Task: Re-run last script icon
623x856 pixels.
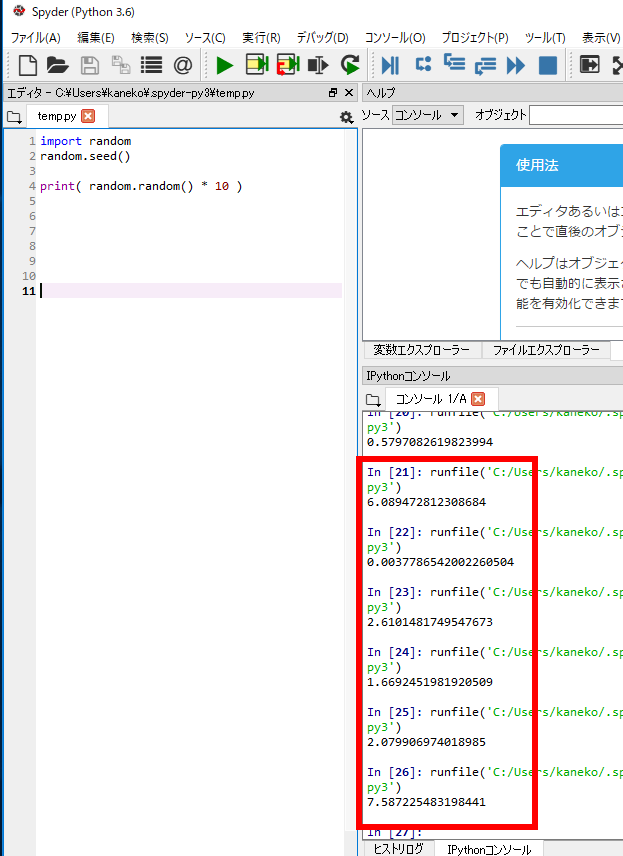Action: [x=350, y=64]
